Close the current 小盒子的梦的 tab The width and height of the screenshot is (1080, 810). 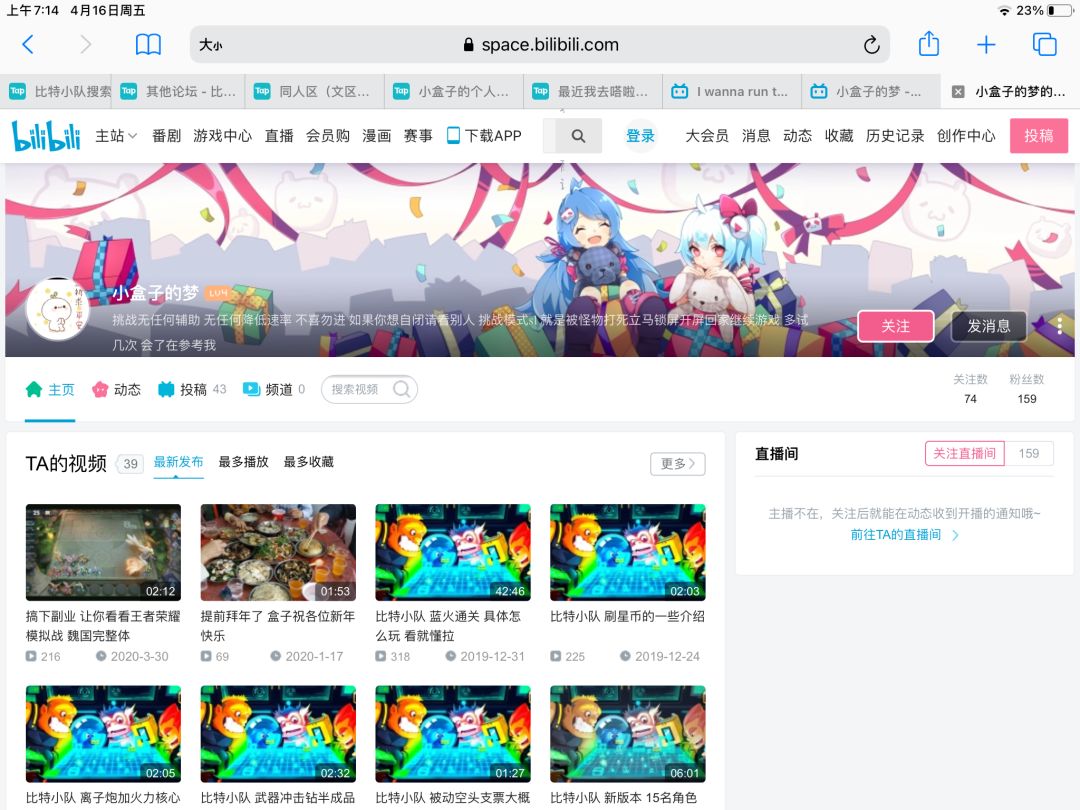[x=957, y=92]
